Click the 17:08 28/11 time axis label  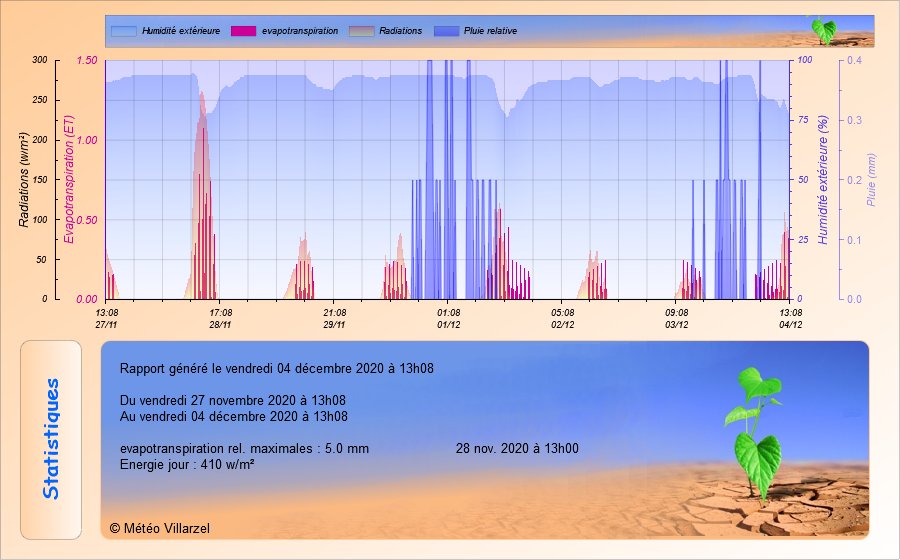click(220, 318)
